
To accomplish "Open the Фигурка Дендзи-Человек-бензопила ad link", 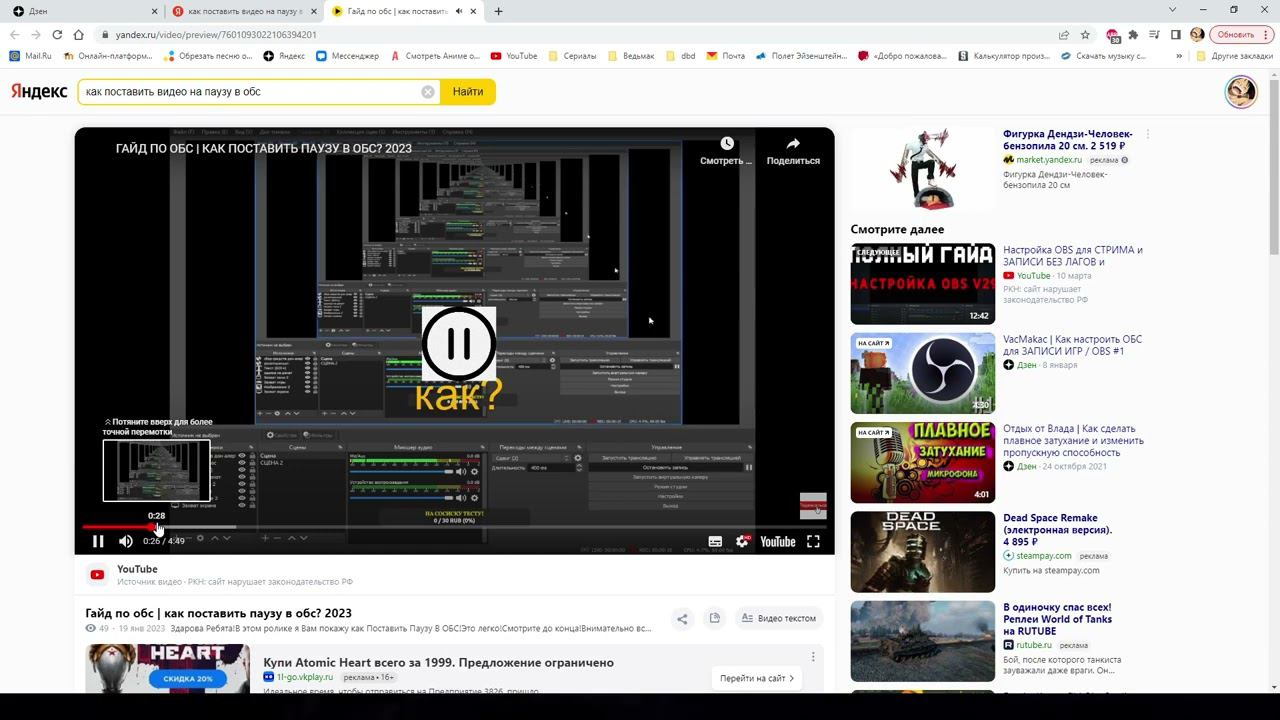I will click(1068, 140).
